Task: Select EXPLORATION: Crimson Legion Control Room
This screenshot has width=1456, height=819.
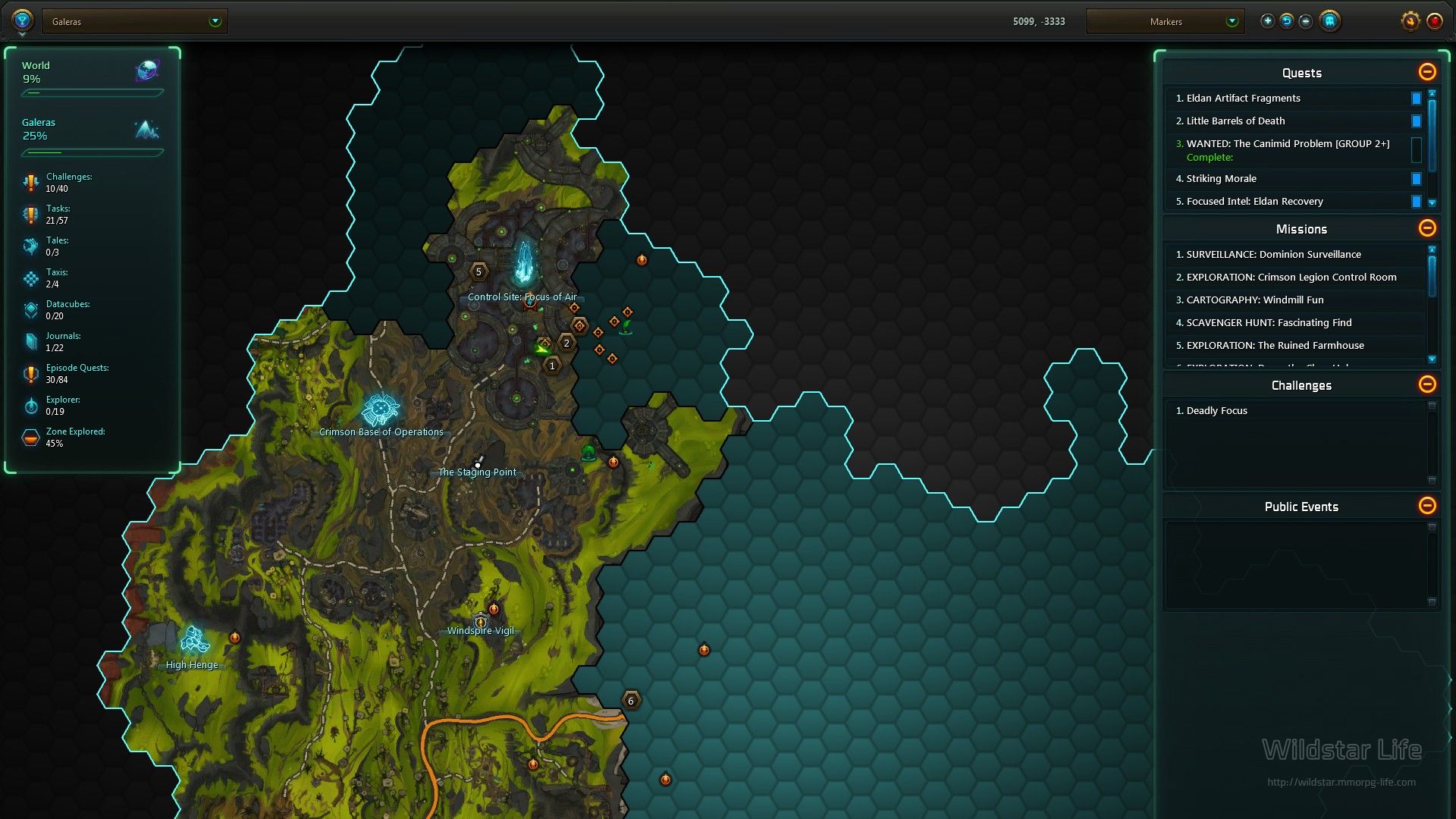Action: click(x=1294, y=278)
